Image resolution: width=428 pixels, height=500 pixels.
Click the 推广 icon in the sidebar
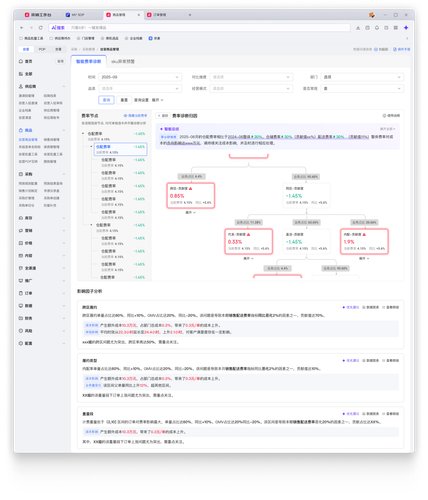(21, 281)
